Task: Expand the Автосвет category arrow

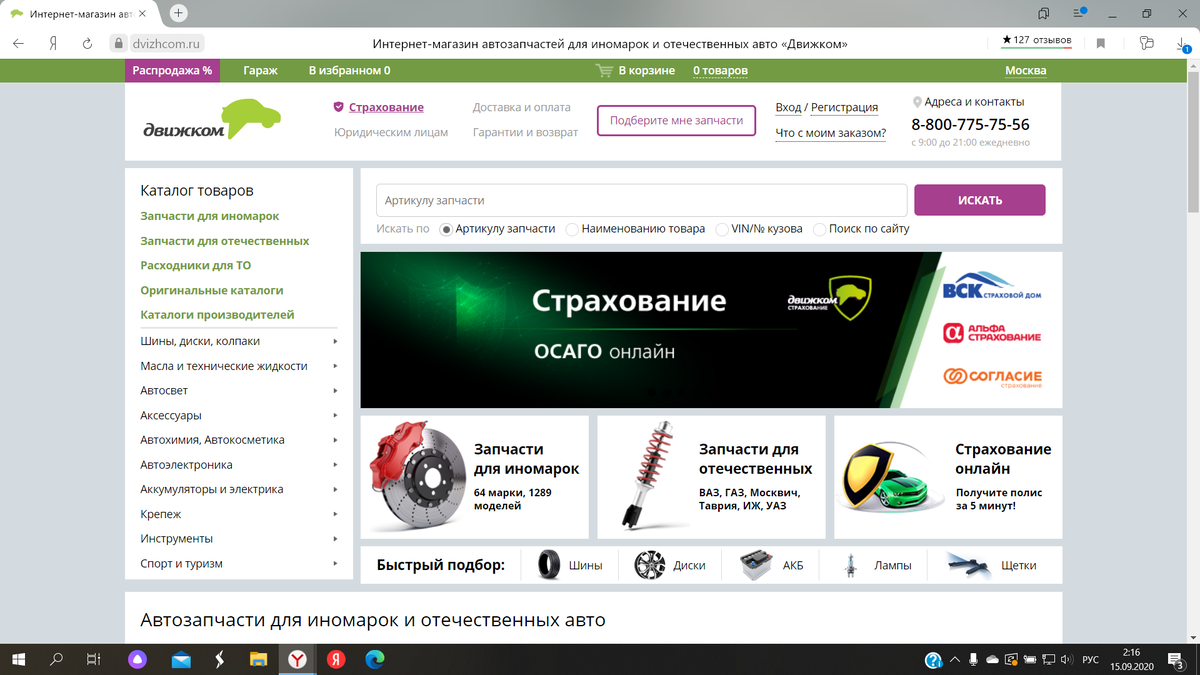Action: (335, 391)
